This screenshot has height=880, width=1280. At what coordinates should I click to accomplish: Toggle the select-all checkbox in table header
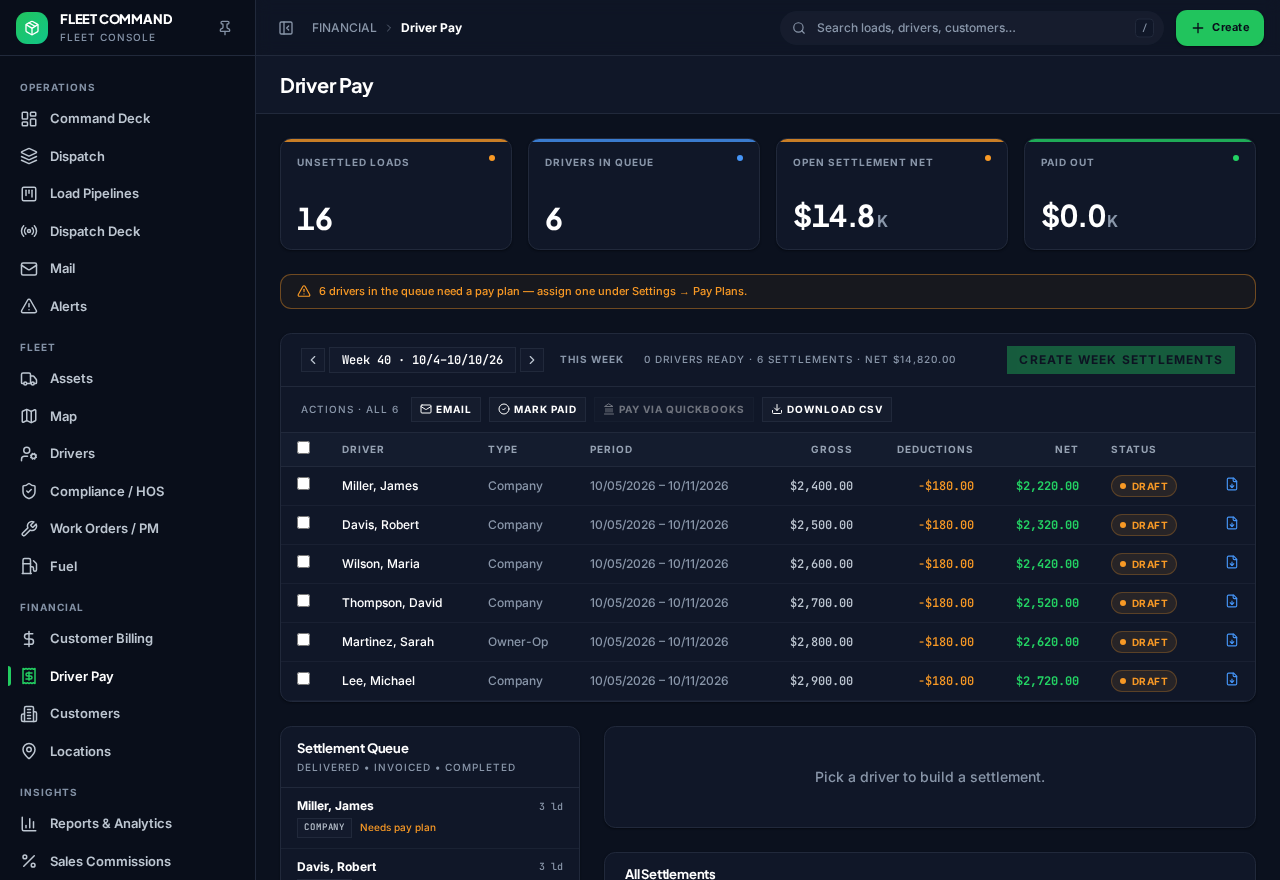pos(304,448)
